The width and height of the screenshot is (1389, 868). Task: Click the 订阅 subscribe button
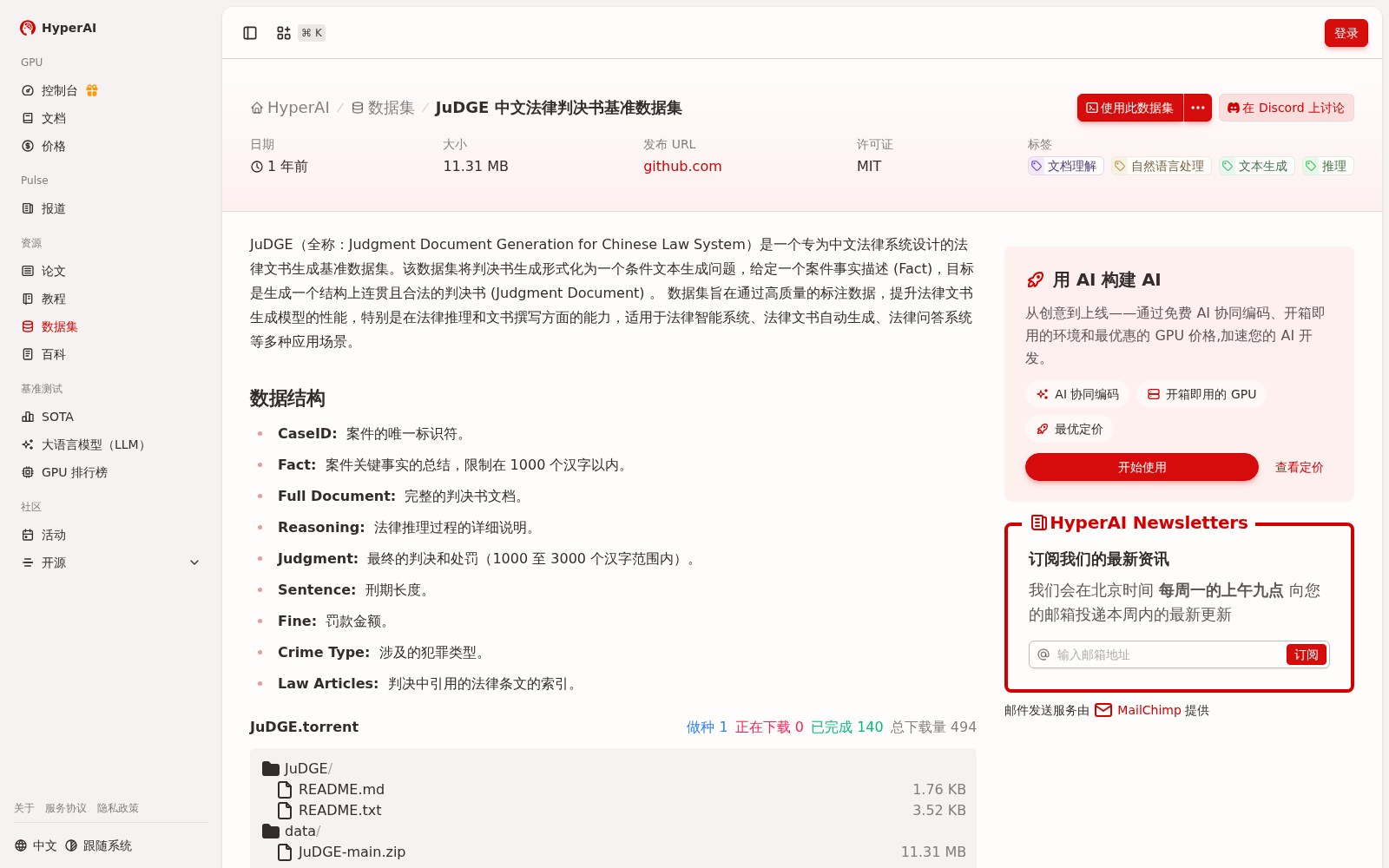point(1307,654)
